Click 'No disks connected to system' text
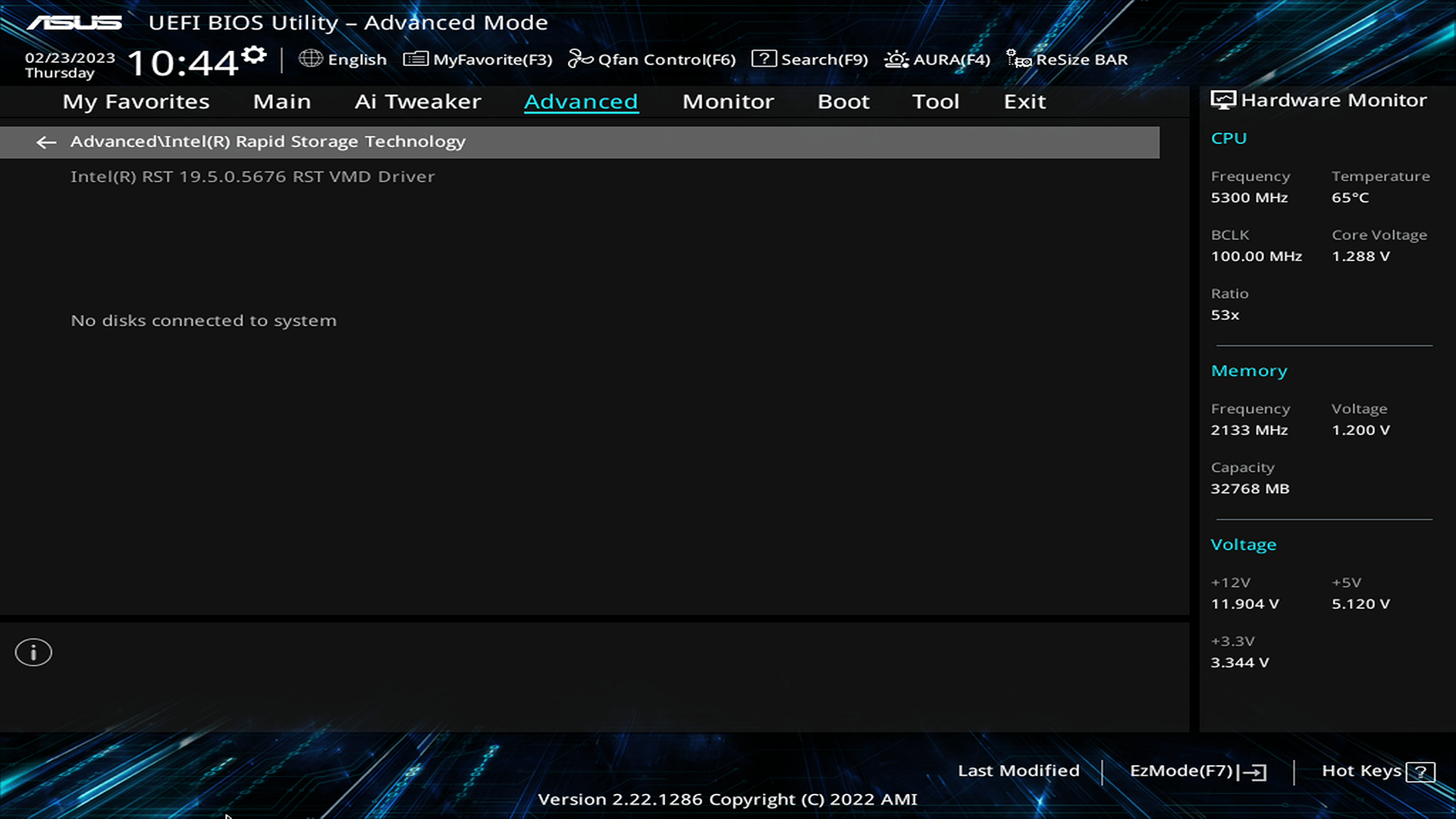Image resolution: width=1456 pixels, height=819 pixels. point(203,321)
